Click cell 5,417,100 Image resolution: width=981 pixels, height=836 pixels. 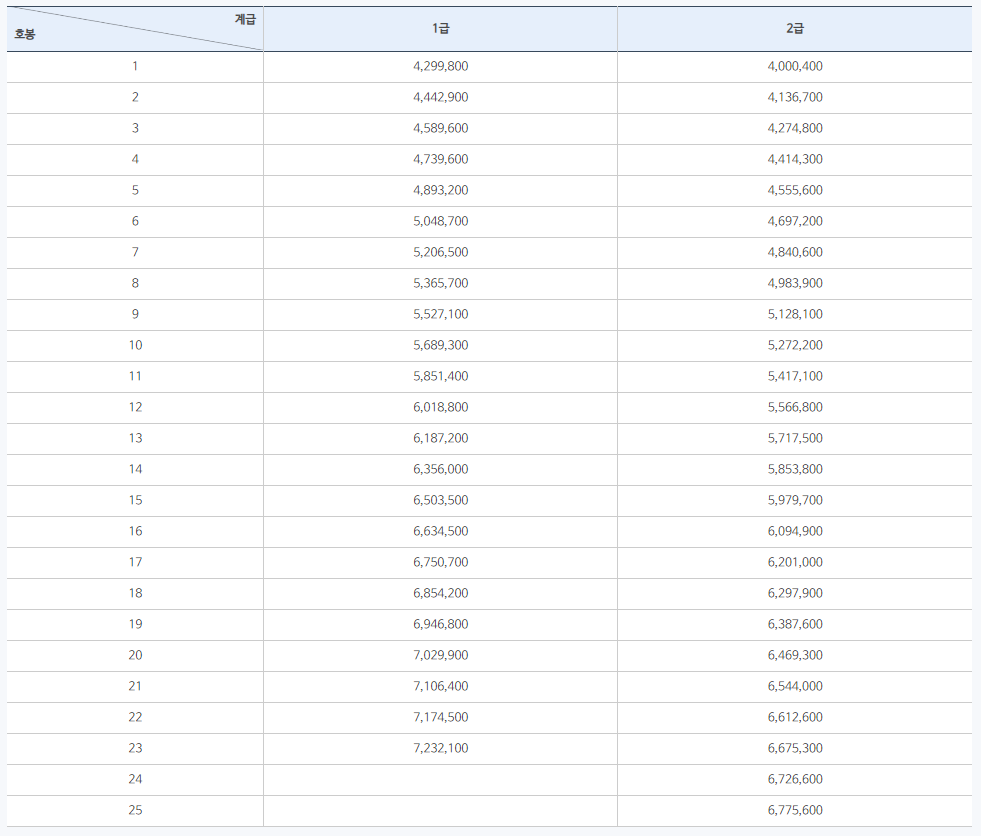coord(795,376)
